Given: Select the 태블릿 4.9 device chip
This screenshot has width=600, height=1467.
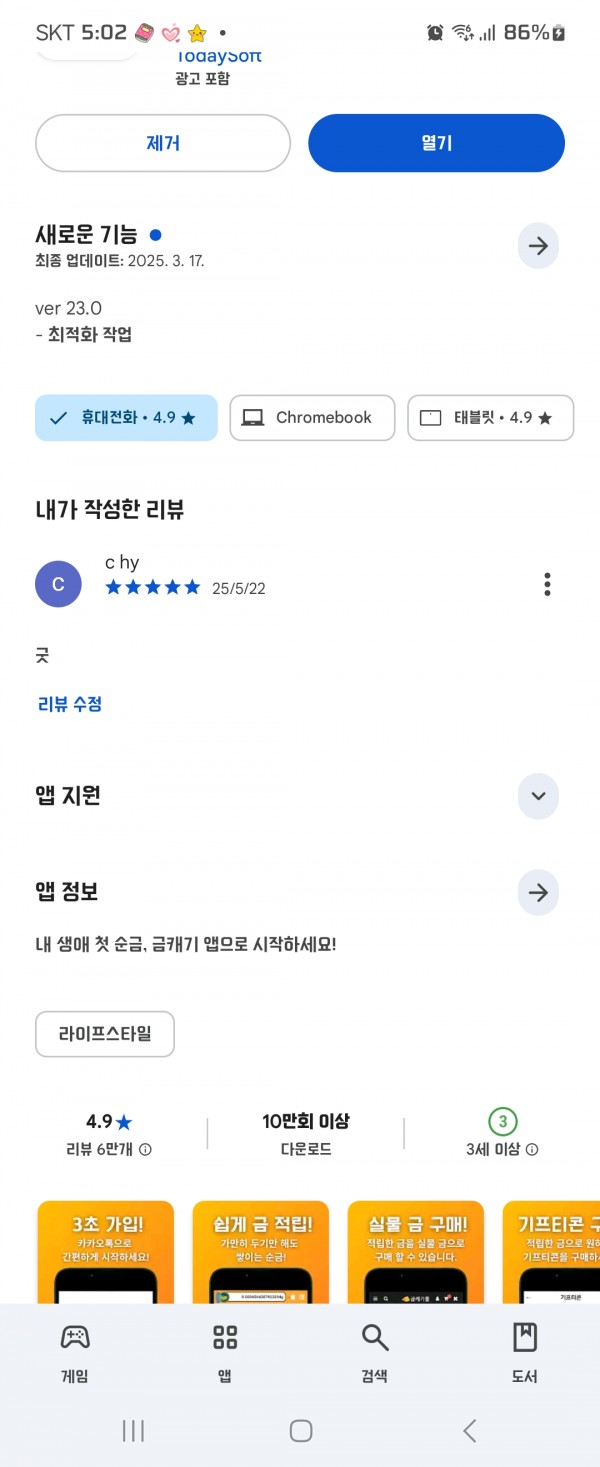Looking at the screenshot, I should click(491, 418).
